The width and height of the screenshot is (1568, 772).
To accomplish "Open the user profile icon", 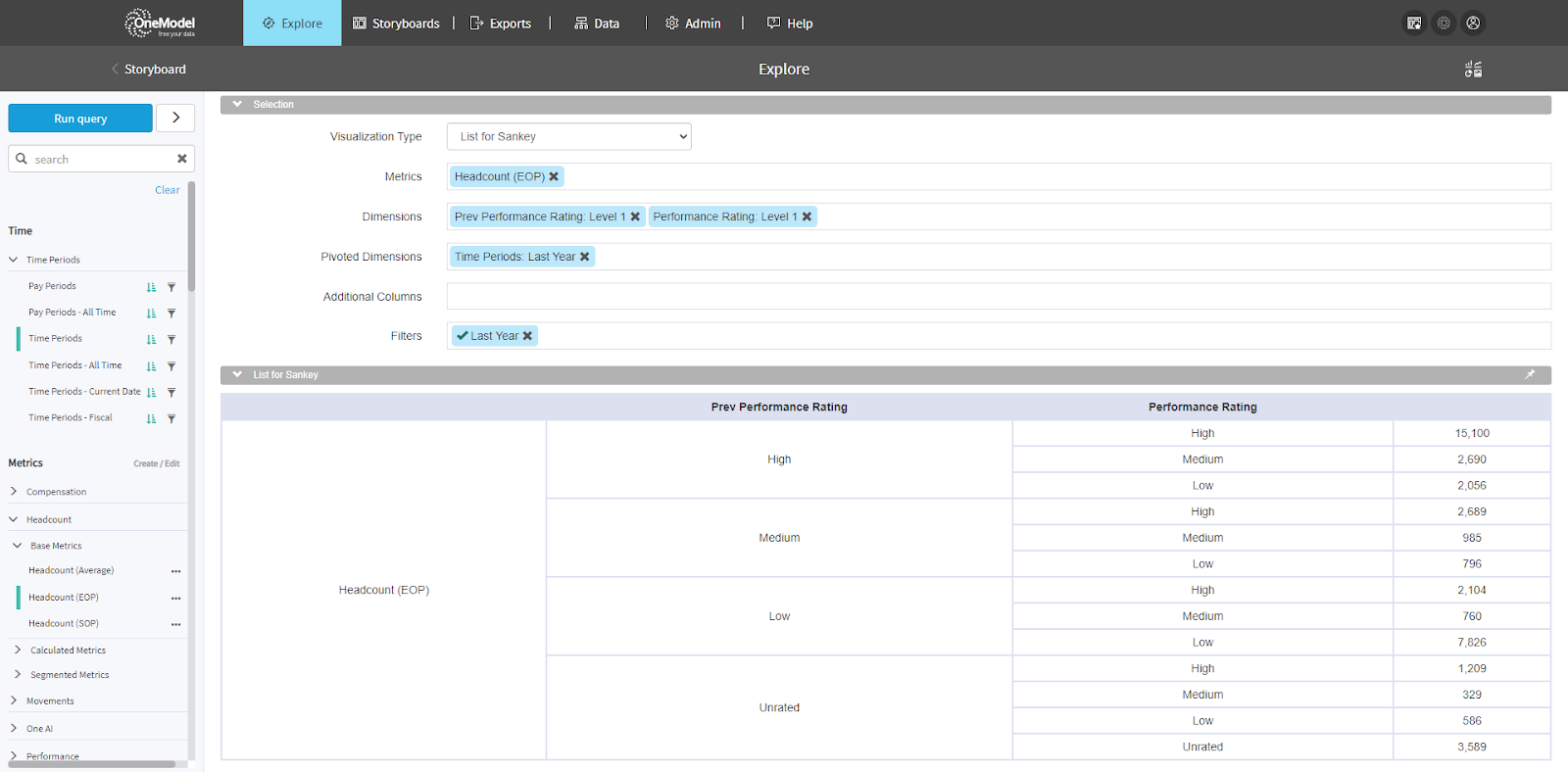I will (x=1473, y=23).
